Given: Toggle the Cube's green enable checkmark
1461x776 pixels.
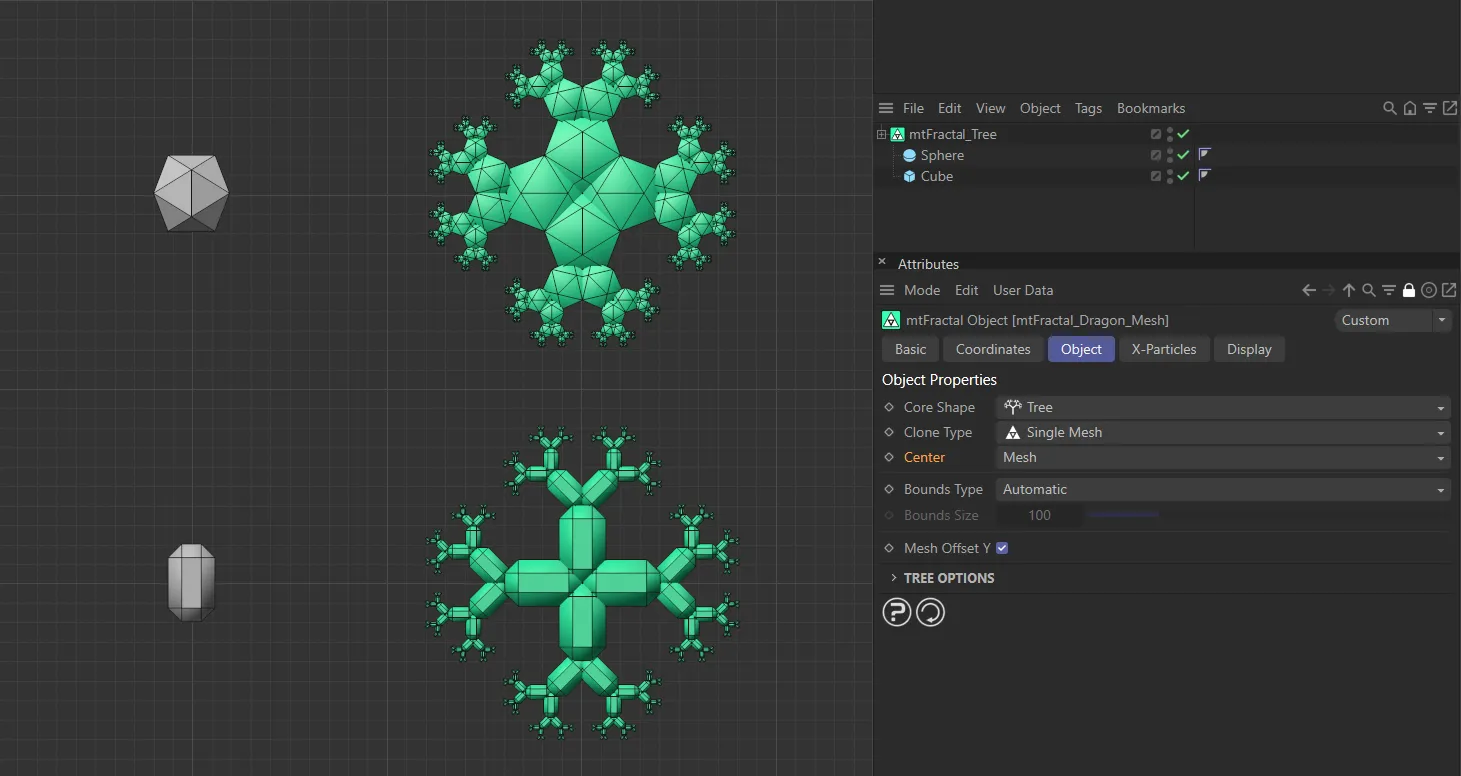Looking at the screenshot, I should pyautogui.click(x=1183, y=176).
